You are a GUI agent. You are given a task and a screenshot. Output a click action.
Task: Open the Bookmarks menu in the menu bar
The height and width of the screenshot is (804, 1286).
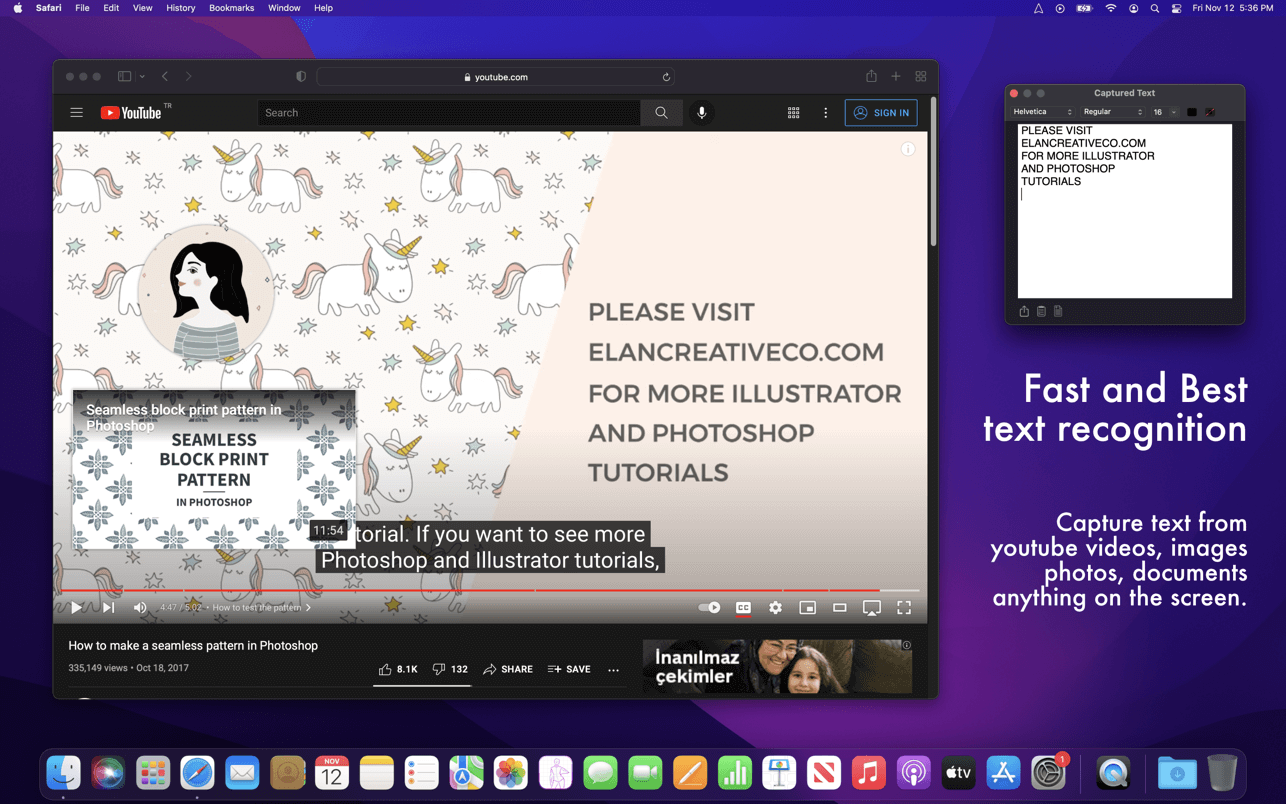[x=231, y=8]
